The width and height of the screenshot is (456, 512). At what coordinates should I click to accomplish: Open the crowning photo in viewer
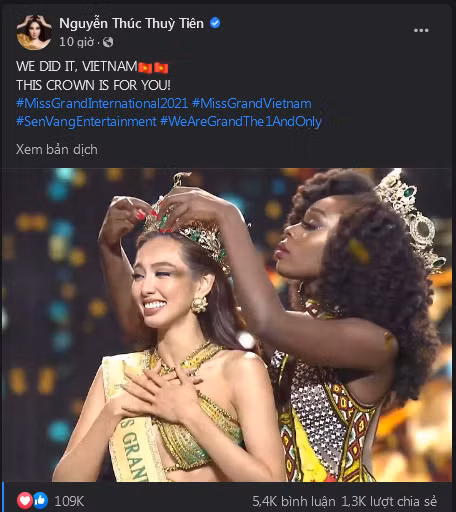(228, 325)
